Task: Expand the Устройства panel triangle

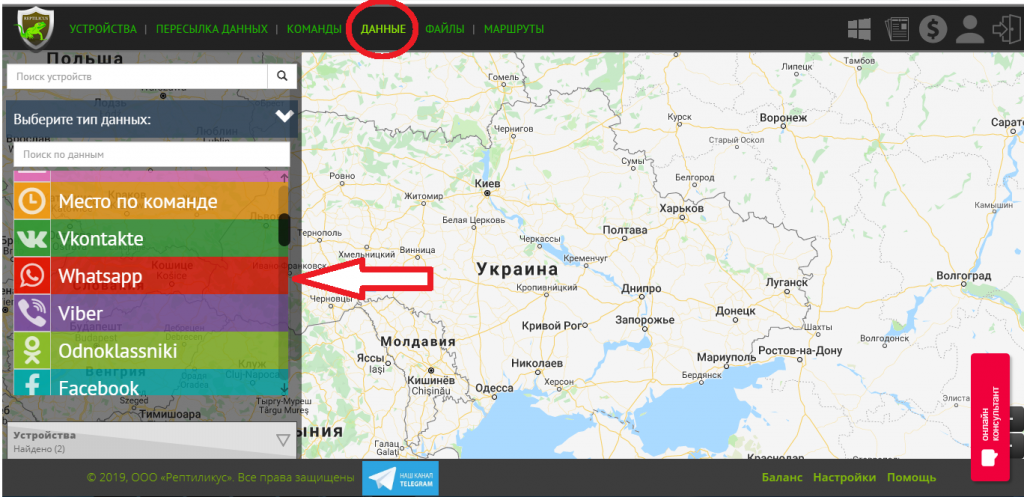Action: click(x=283, y=440)
